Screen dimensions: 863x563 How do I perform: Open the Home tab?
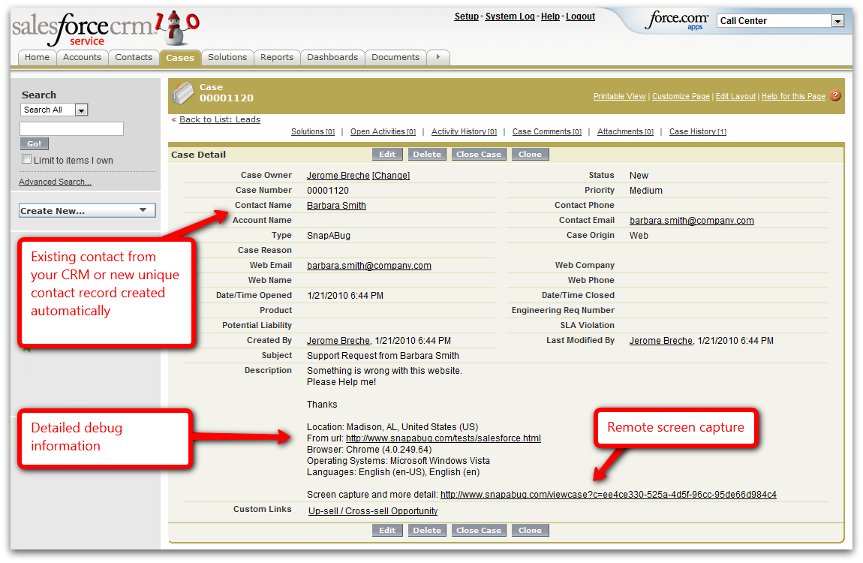click(37, 57)
